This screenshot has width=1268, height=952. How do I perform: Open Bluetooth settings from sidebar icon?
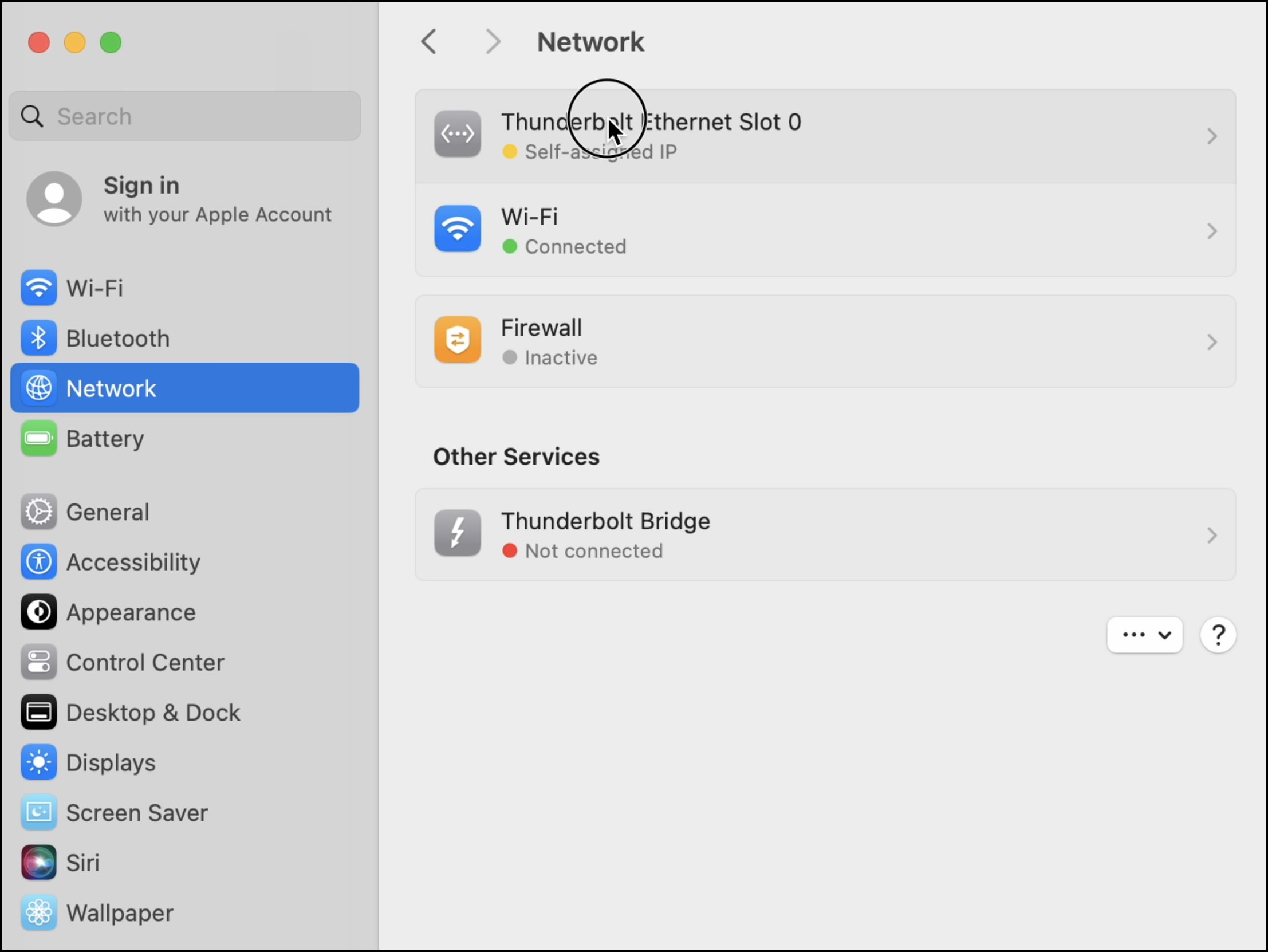pos(38,338)
